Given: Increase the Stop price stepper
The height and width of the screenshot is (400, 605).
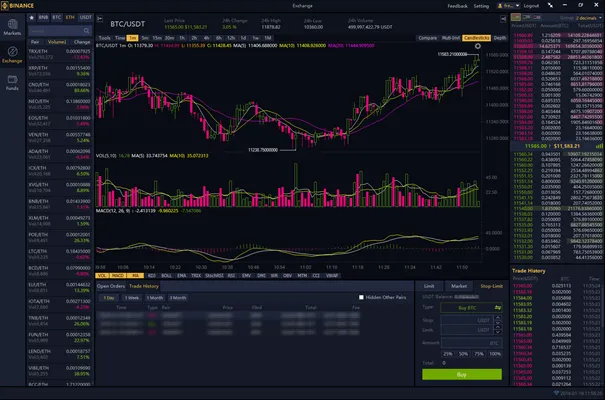Looking at the screenshot, I should pyautogui.click(x=498, y=318).
